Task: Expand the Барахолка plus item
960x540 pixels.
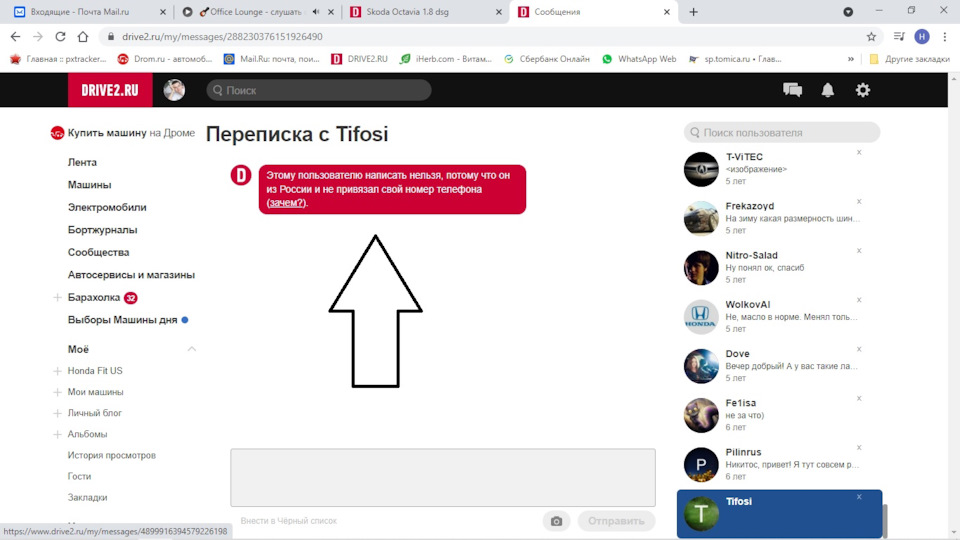Action: click(x=57, y=298)
